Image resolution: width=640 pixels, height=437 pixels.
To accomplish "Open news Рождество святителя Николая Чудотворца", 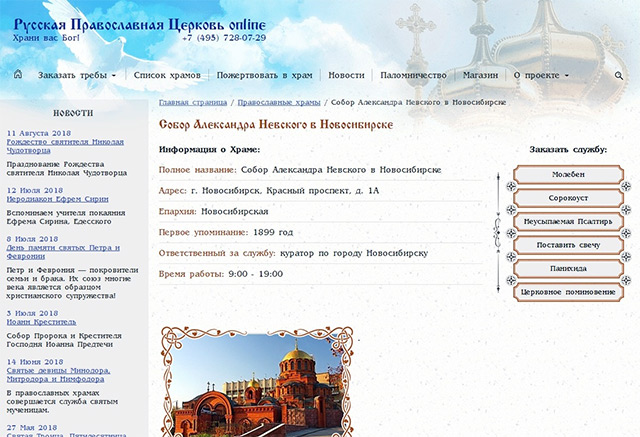I will pos(65,146).
